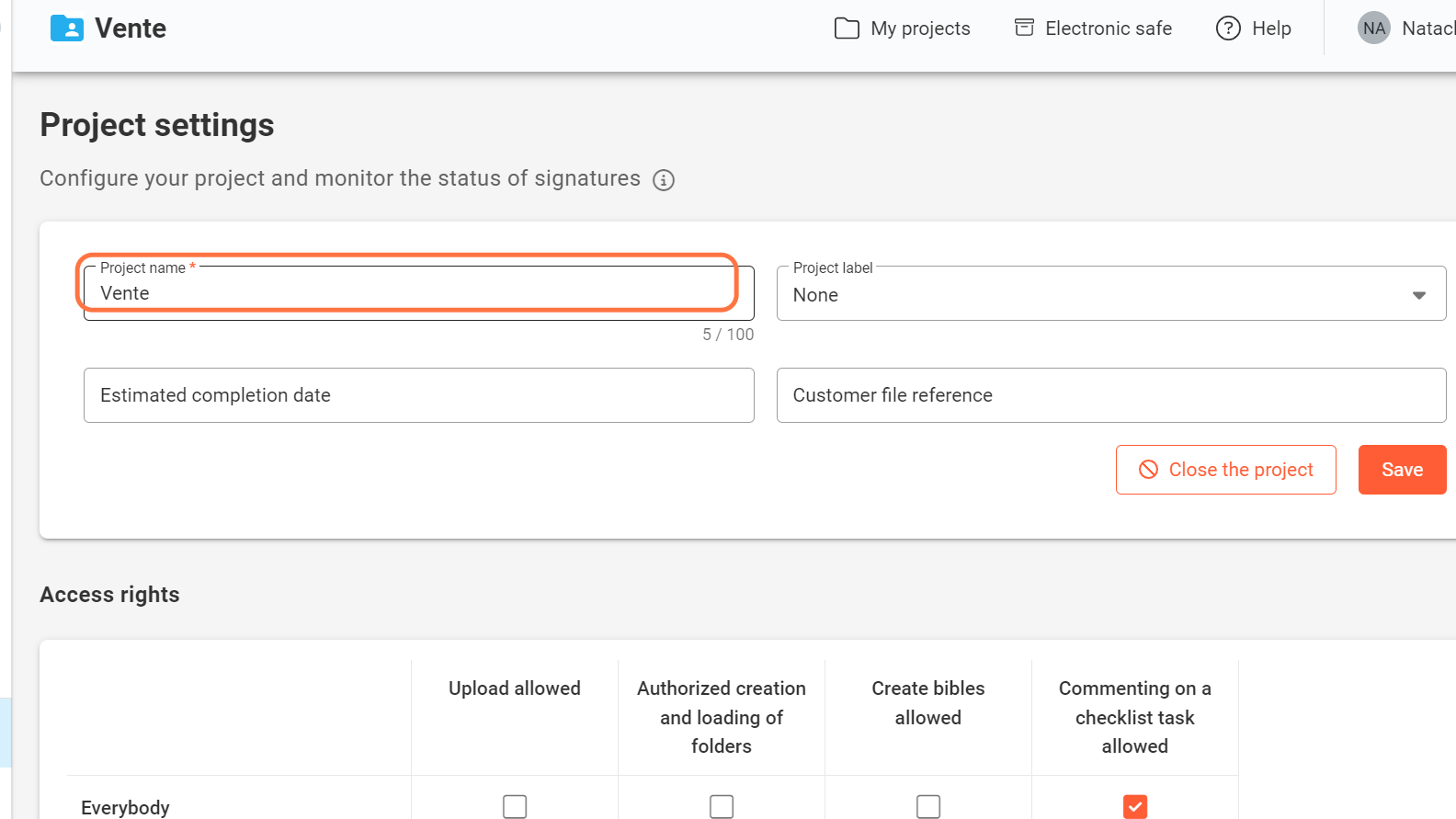Click the Help question mark icon

(x=1228, y=28)
